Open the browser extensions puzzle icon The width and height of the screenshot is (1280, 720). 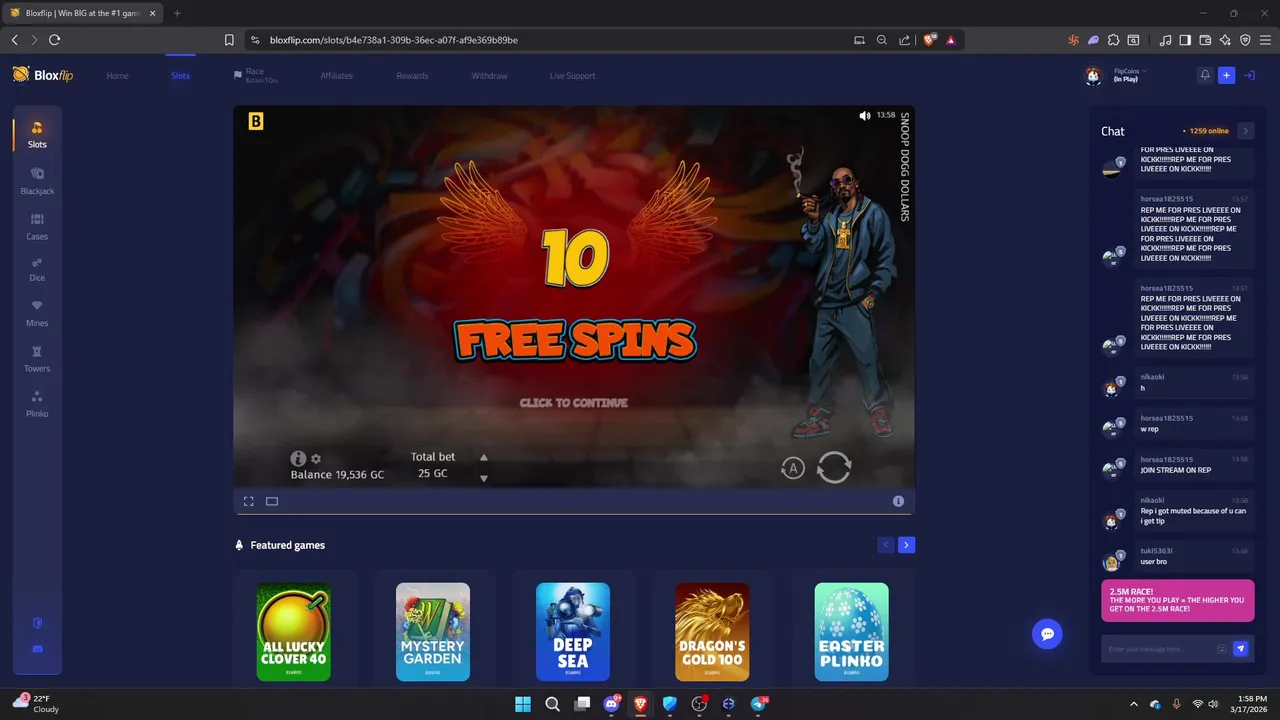[x=1113, y=40]
